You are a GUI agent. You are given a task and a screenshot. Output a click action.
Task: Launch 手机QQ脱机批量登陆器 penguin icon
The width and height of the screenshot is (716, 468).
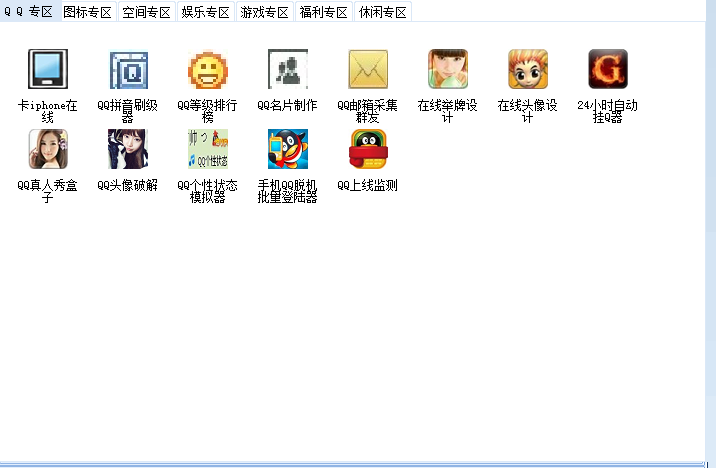[288, 149]
